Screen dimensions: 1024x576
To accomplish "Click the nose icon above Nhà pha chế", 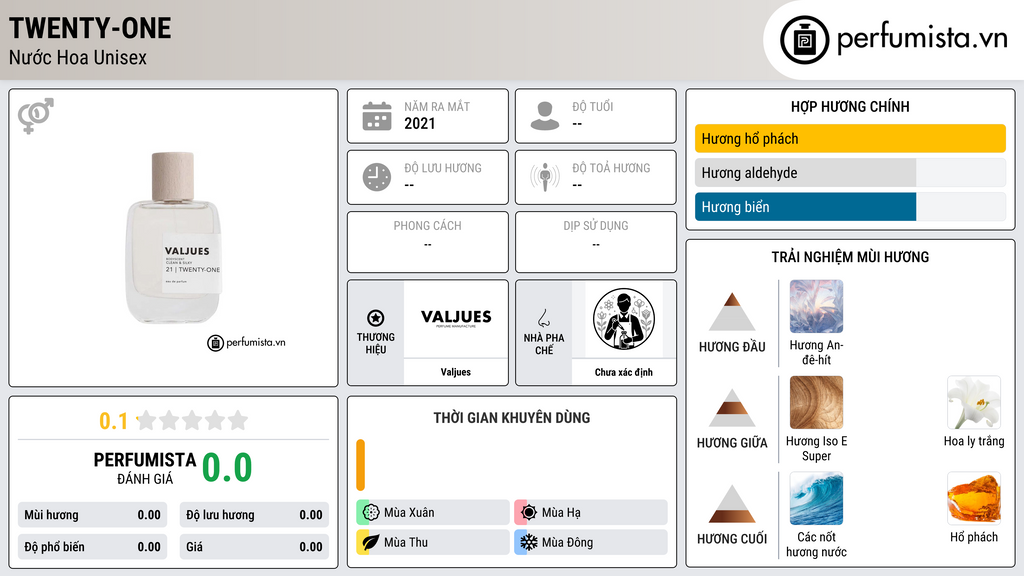I will pyautogui.click(x=543, y=318).
